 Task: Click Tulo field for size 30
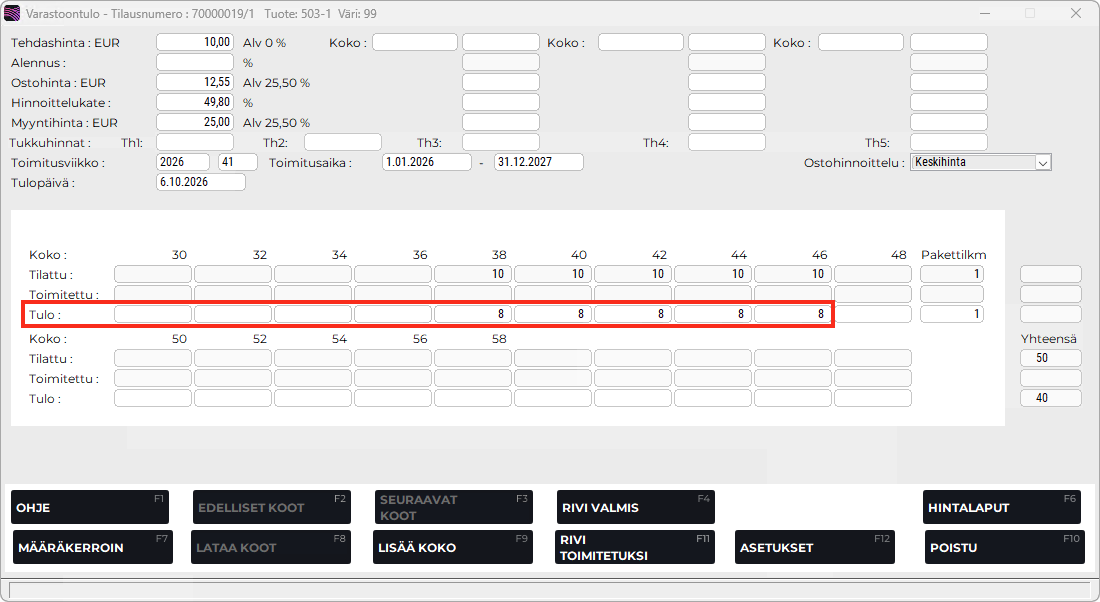tap(153, 314)
